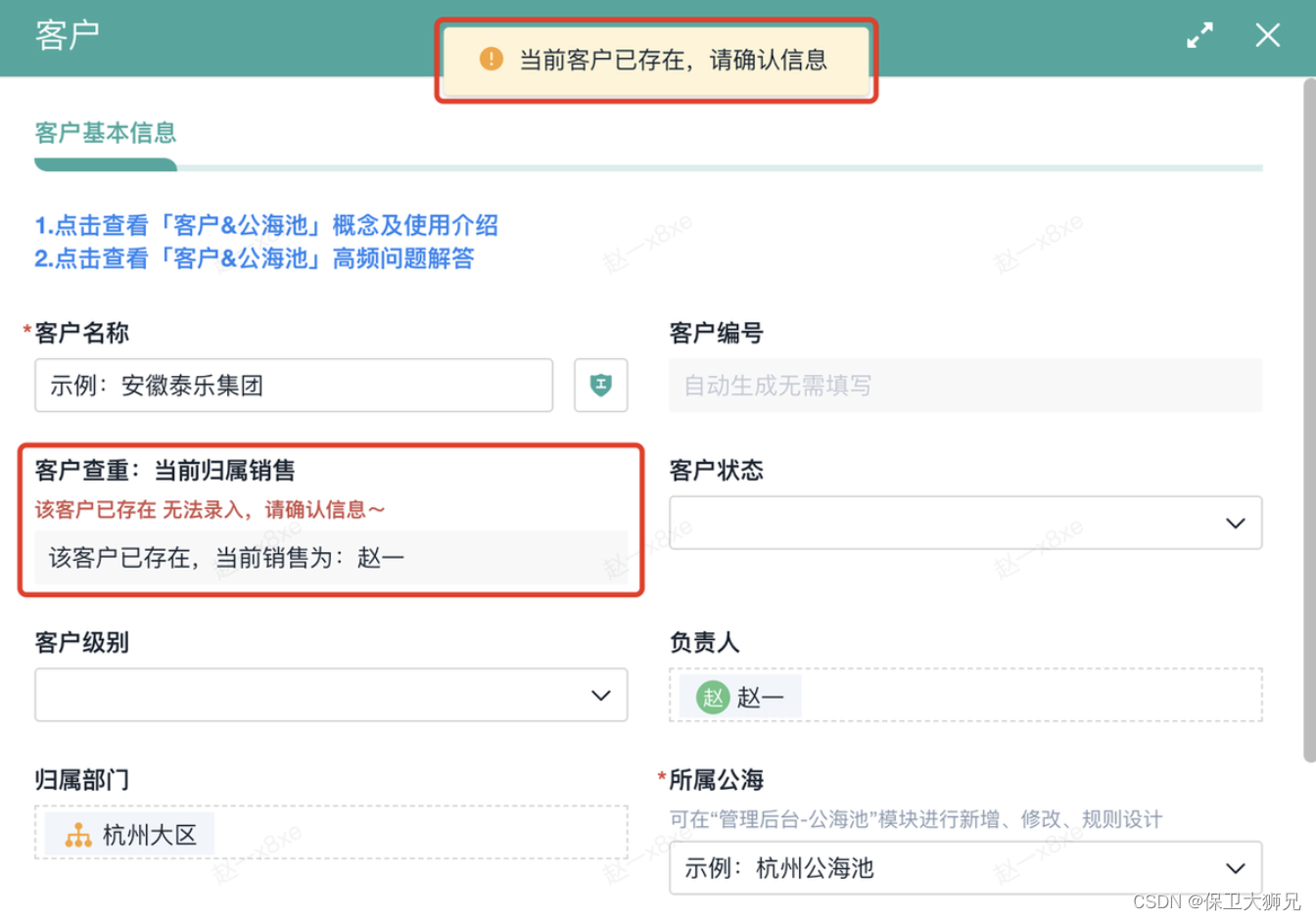Click text 该客户已存在，当前销售为：赵一
This screenshot has width=1316, height=920.
pyautogui.click(x=227, y=558)
